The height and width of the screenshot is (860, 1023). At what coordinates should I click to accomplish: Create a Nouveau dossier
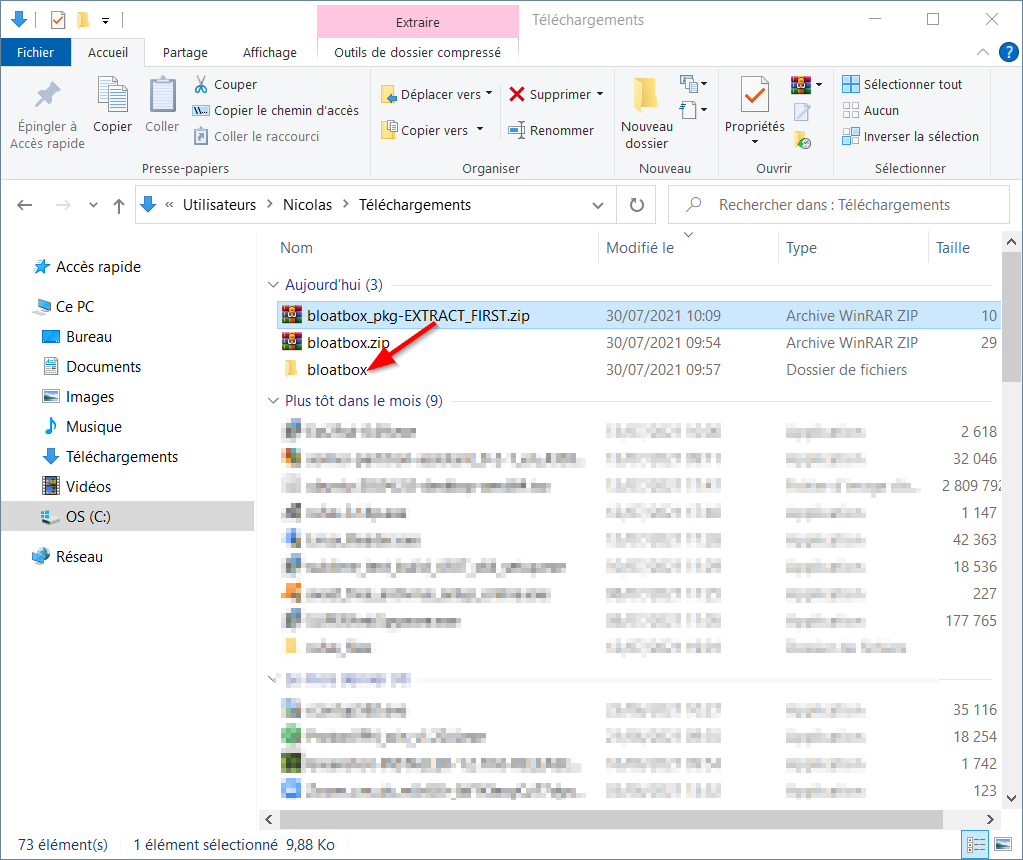646,112
